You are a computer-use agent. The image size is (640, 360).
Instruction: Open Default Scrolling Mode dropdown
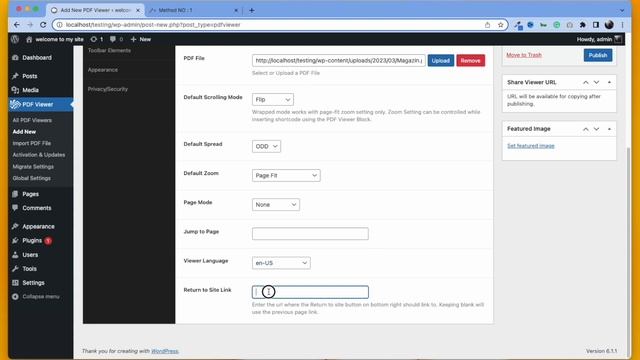272,100
